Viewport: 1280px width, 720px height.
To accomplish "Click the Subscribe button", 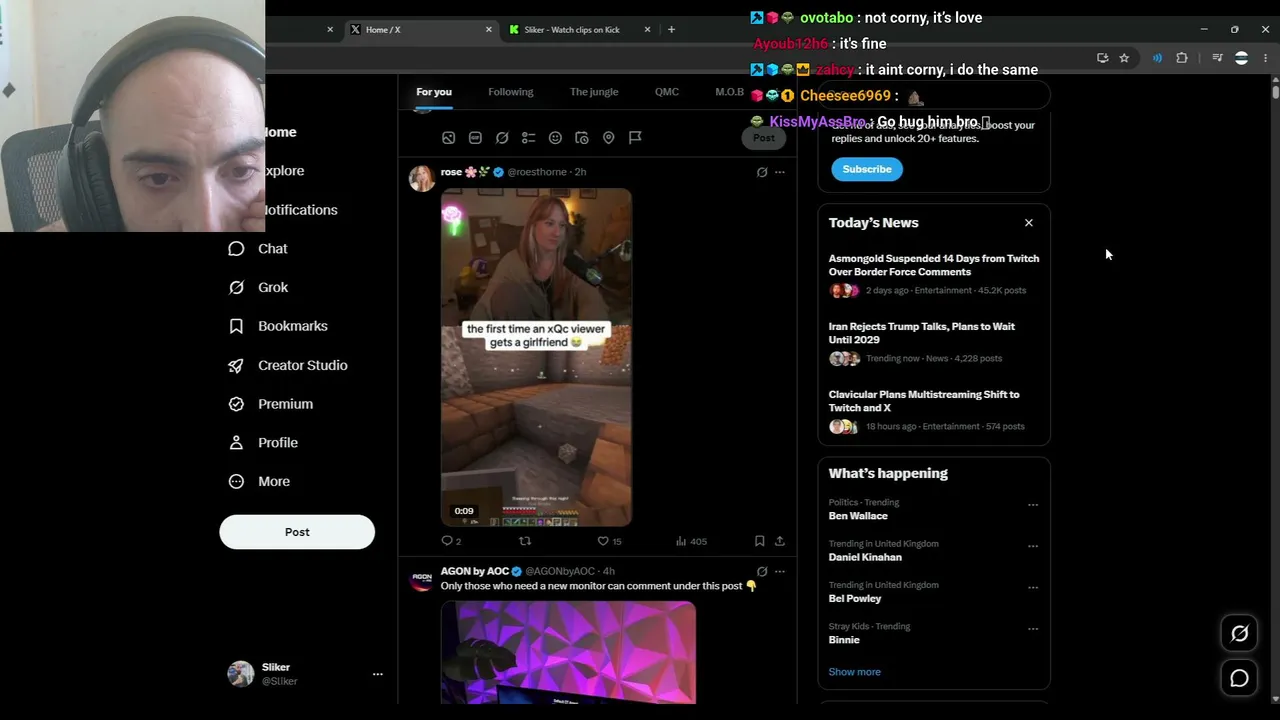I will point(867,169).
